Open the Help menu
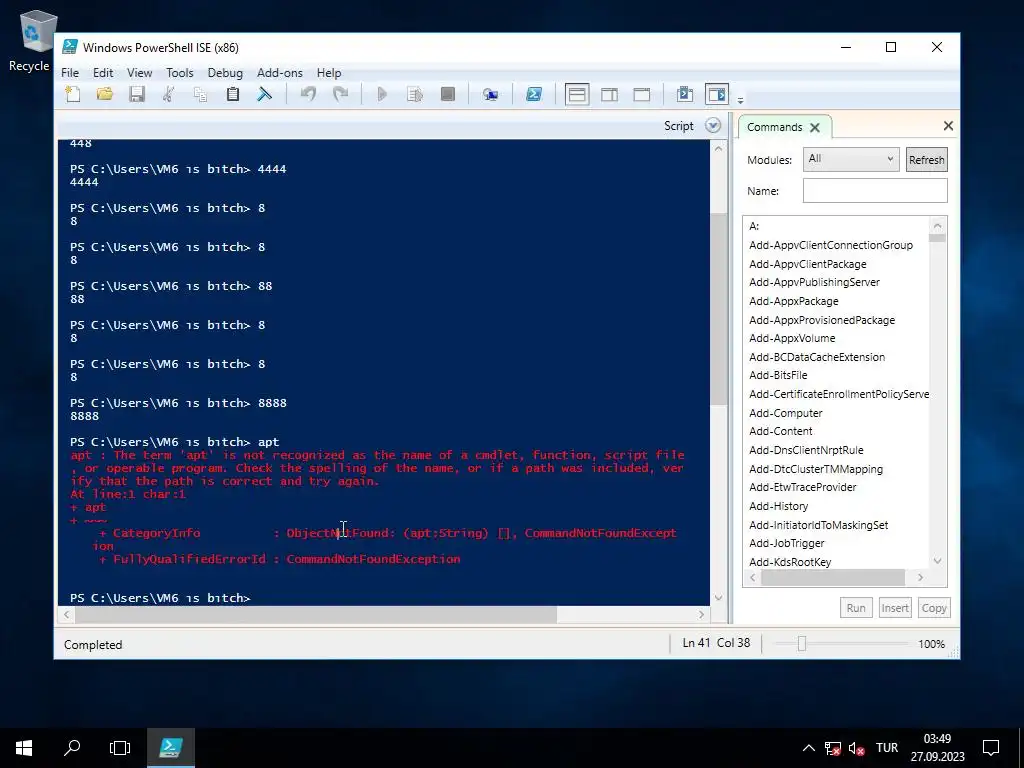Screen dimensions: 1024x768 pyautogui.click(x=328, y=72)
